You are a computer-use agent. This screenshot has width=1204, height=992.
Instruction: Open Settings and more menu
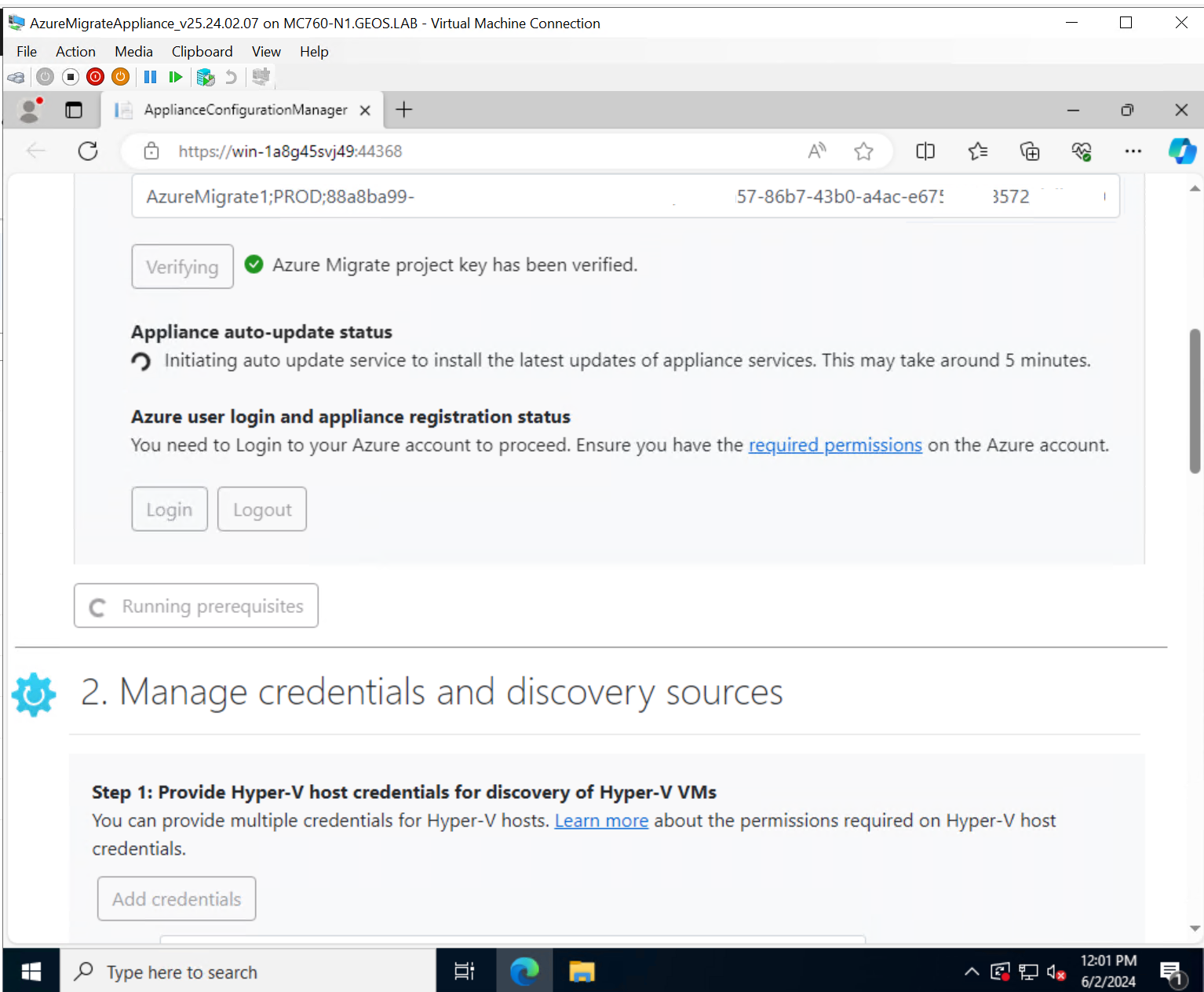pos(1133,151)
